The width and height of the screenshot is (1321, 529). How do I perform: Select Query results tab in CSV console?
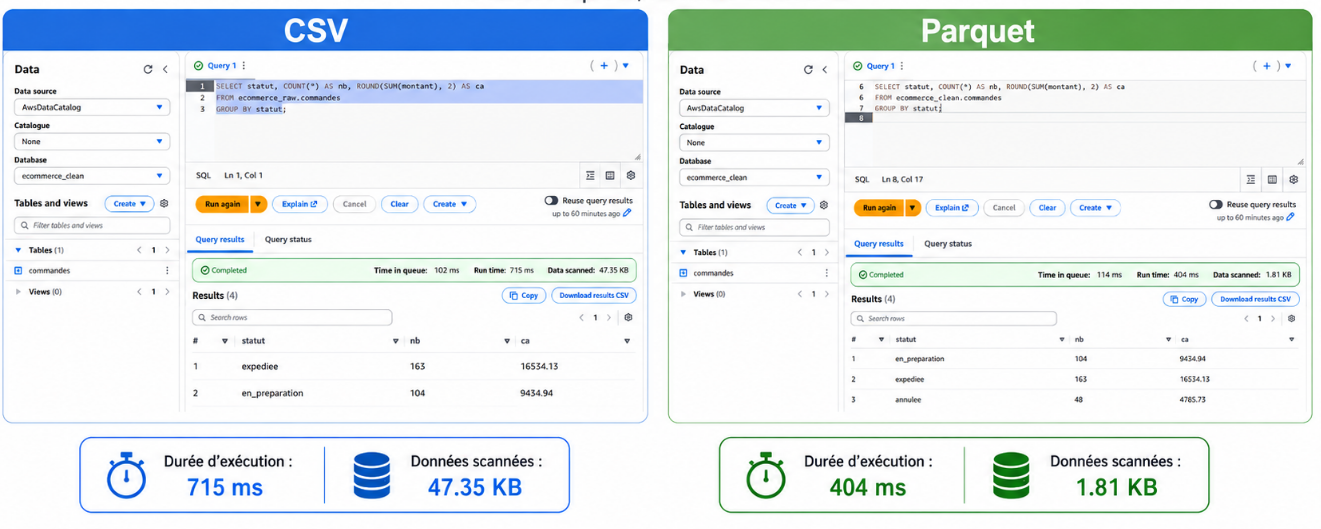[220, 239]
